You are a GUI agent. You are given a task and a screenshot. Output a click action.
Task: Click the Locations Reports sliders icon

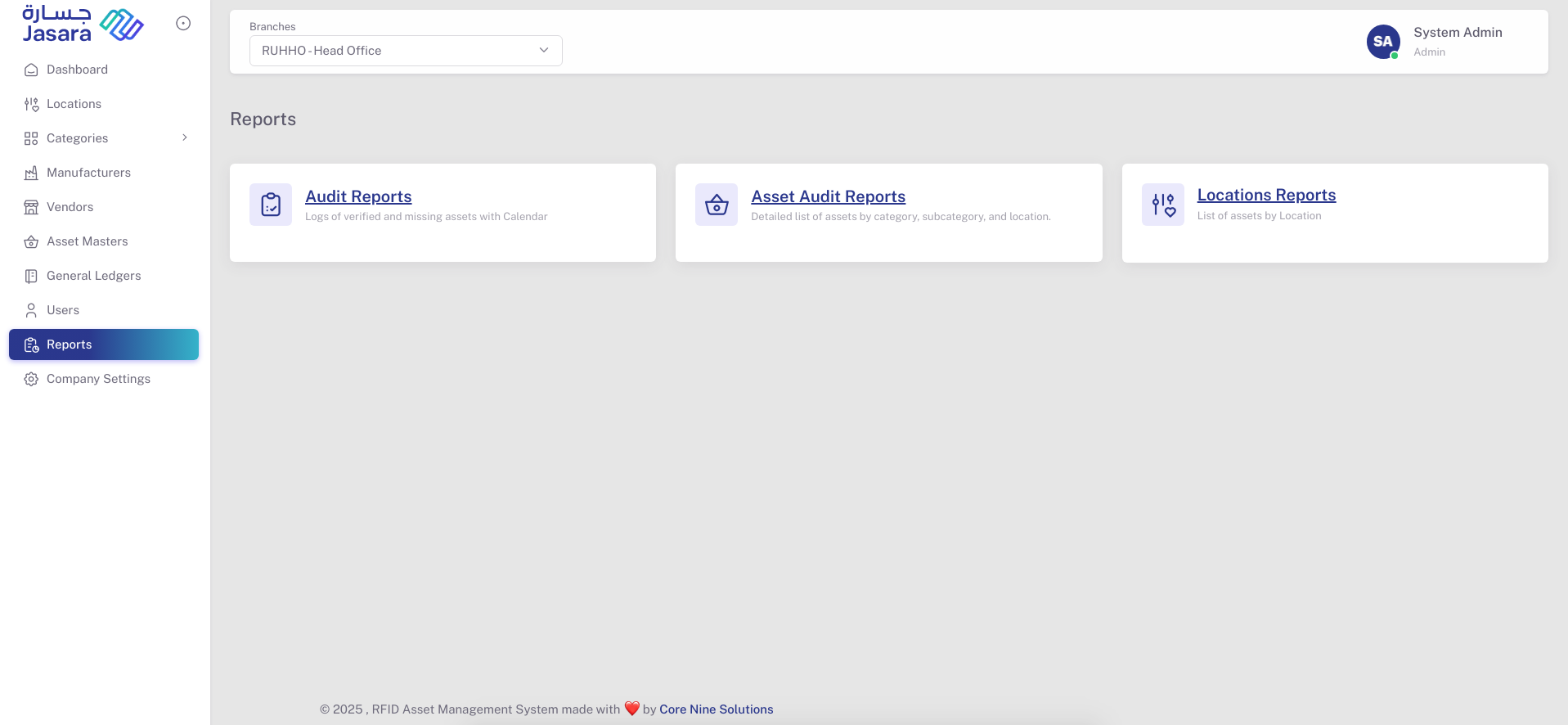1162,205
